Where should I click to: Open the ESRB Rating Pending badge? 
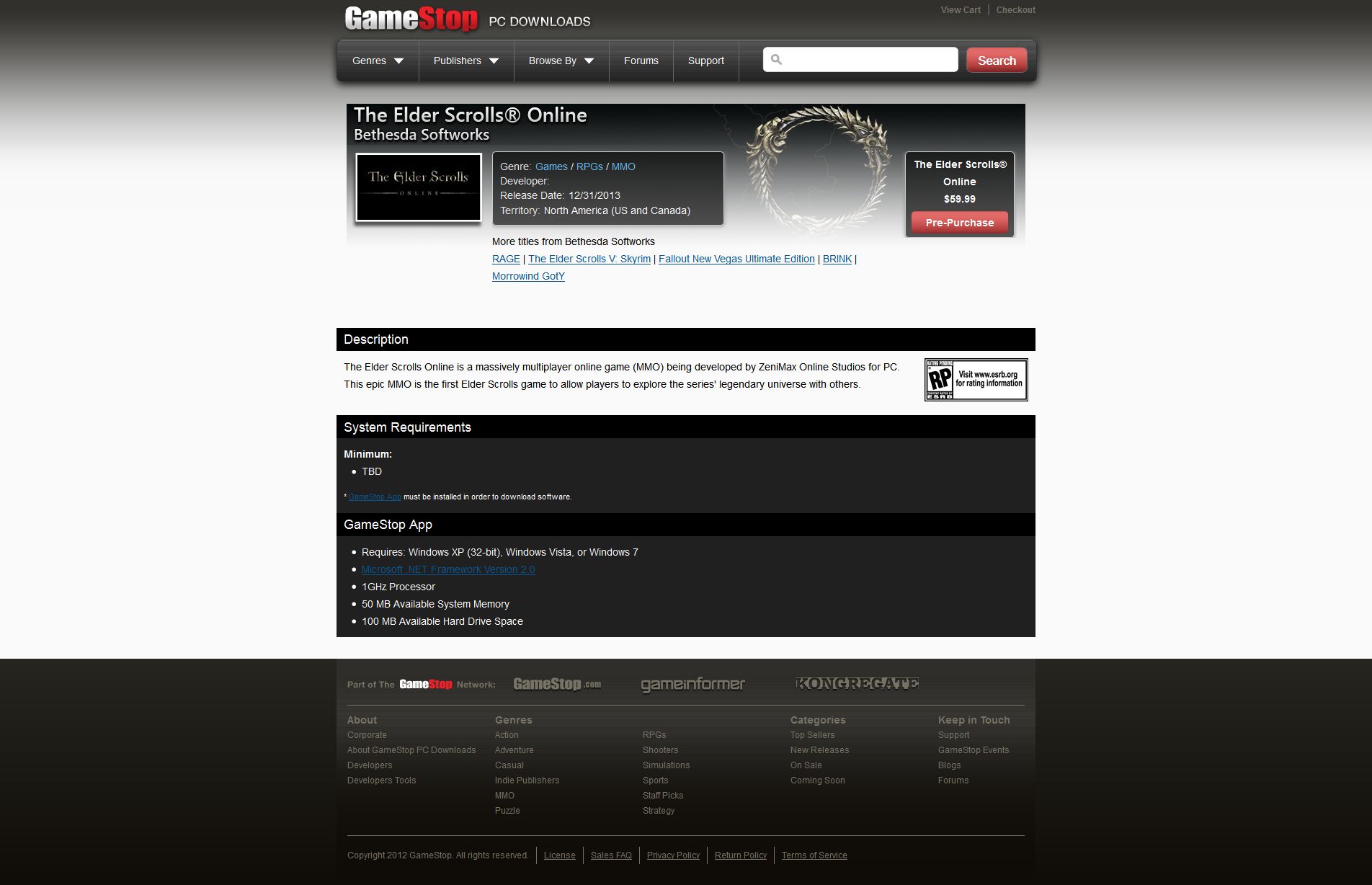tap(976, 380)
